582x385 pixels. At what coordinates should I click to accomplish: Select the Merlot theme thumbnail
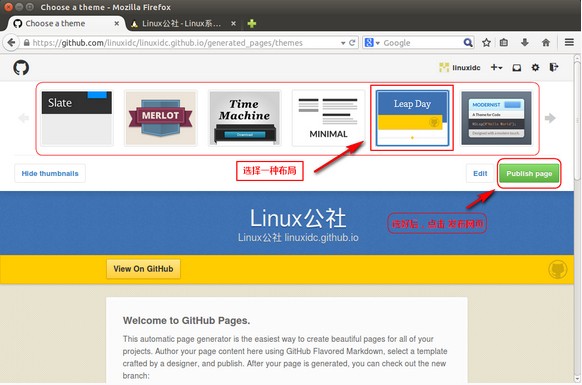pos(160,118)
